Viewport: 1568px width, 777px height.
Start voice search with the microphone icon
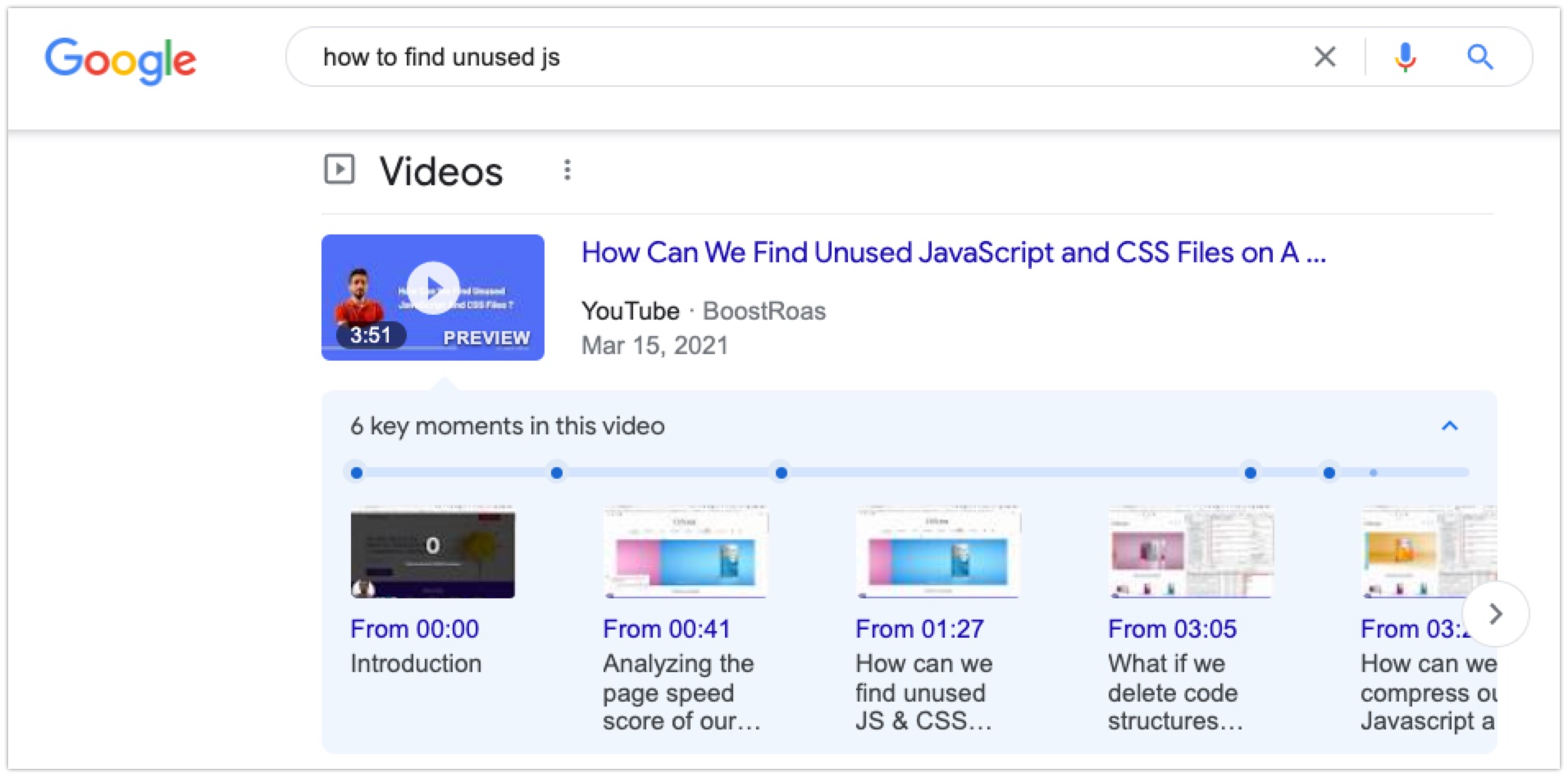click(1405, 57)
